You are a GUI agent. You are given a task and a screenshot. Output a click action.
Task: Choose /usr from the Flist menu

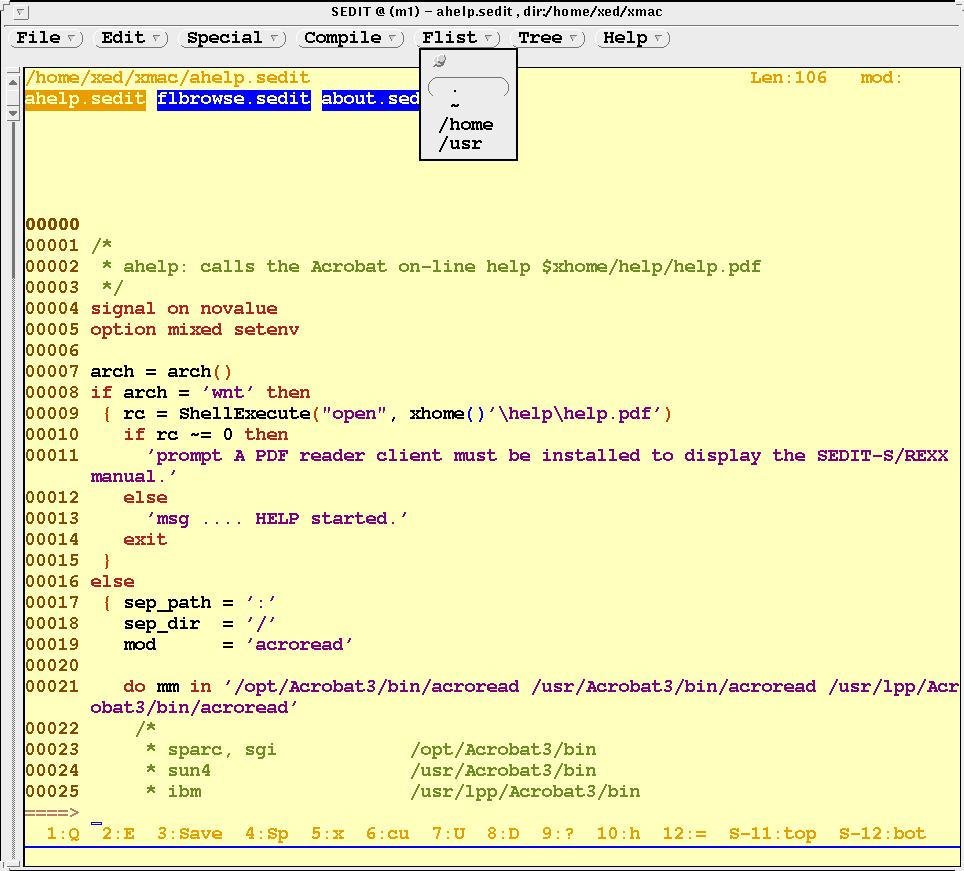(x=460, y=144)
